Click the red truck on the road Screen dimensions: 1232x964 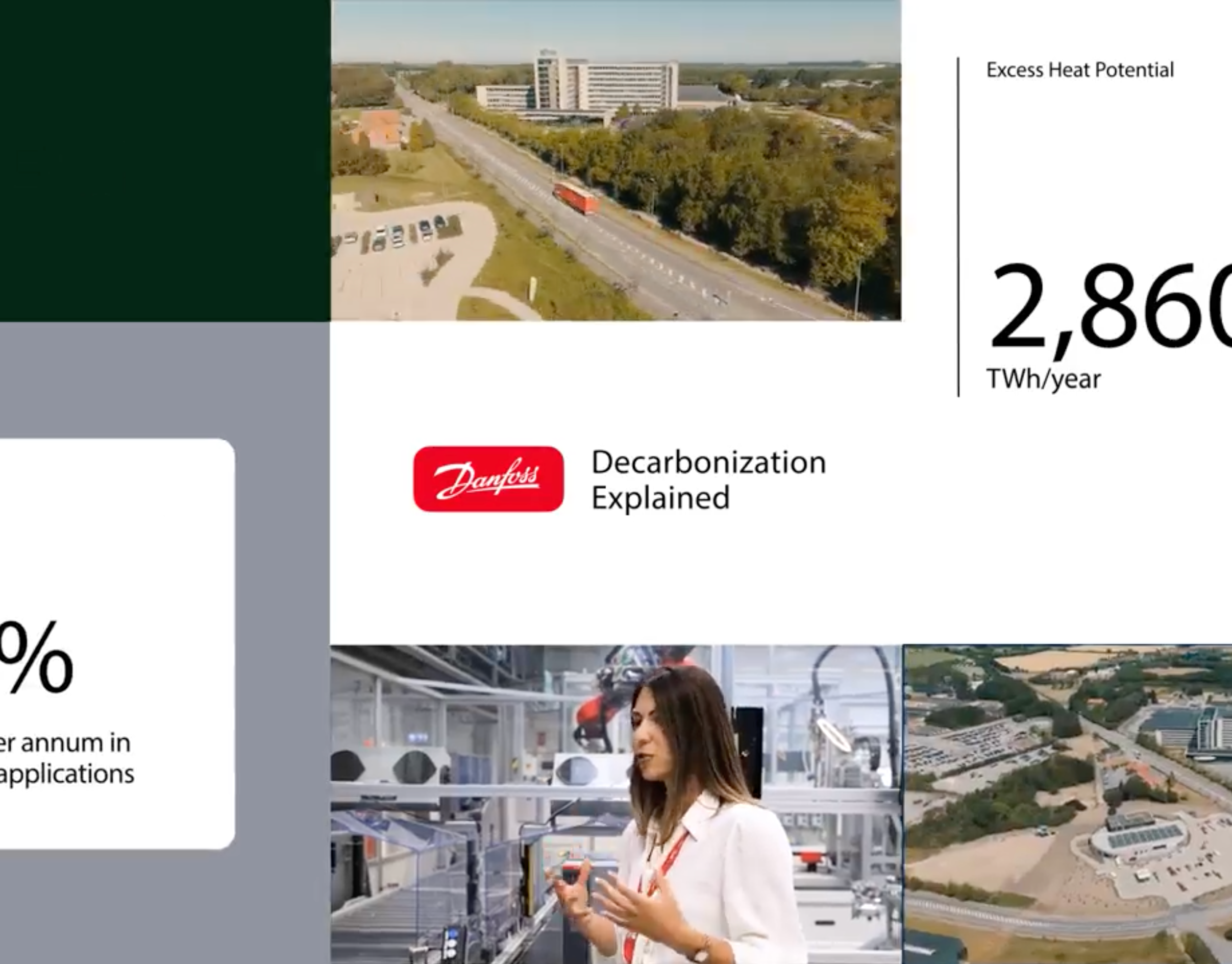(576, 197)
